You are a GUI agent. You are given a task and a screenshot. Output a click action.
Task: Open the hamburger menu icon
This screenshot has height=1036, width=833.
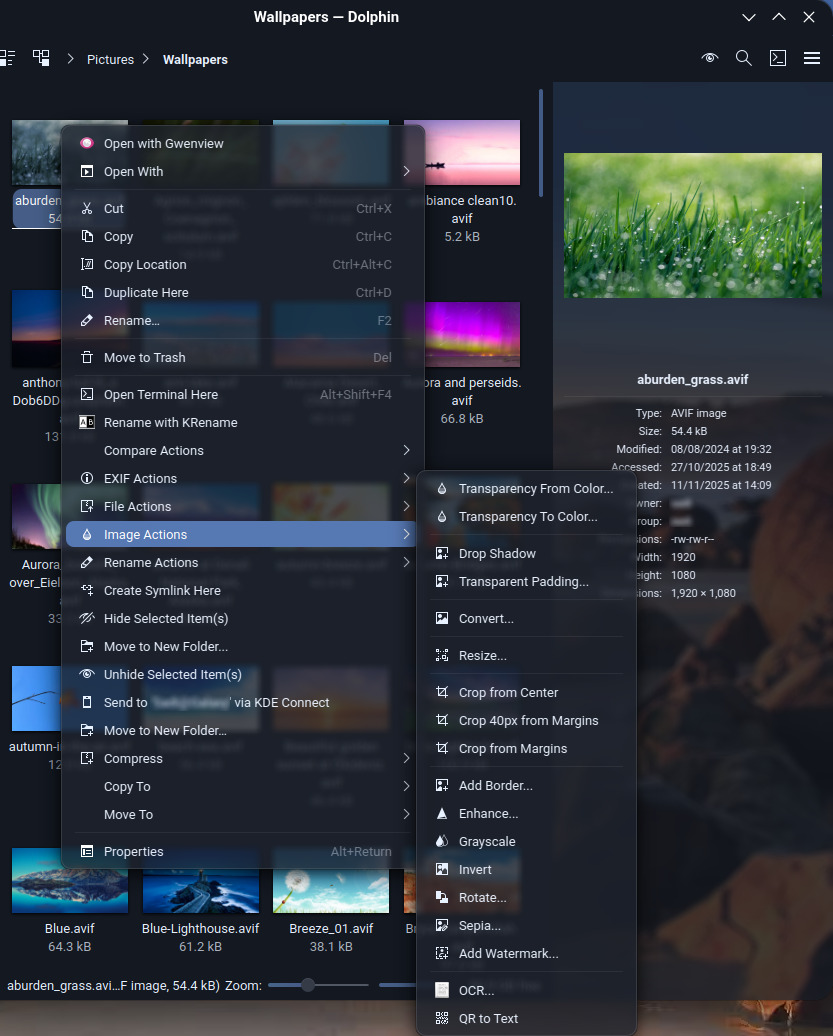coord(812,58)
